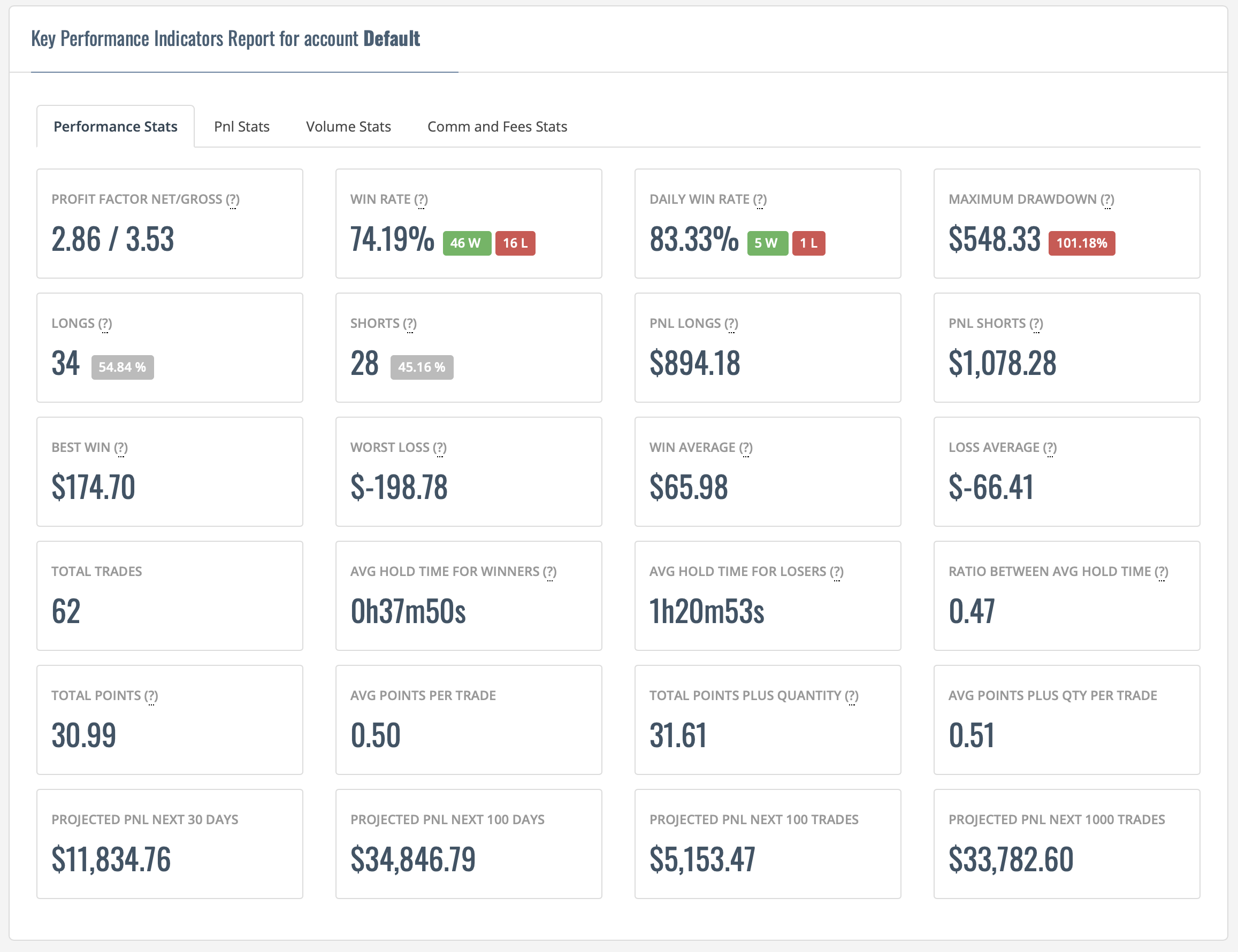Click the help (?) icon next to Profit Factor Net/Gross
This screenshot has width=1238, height=952.
pyautogui.click(x=232, y=199)
